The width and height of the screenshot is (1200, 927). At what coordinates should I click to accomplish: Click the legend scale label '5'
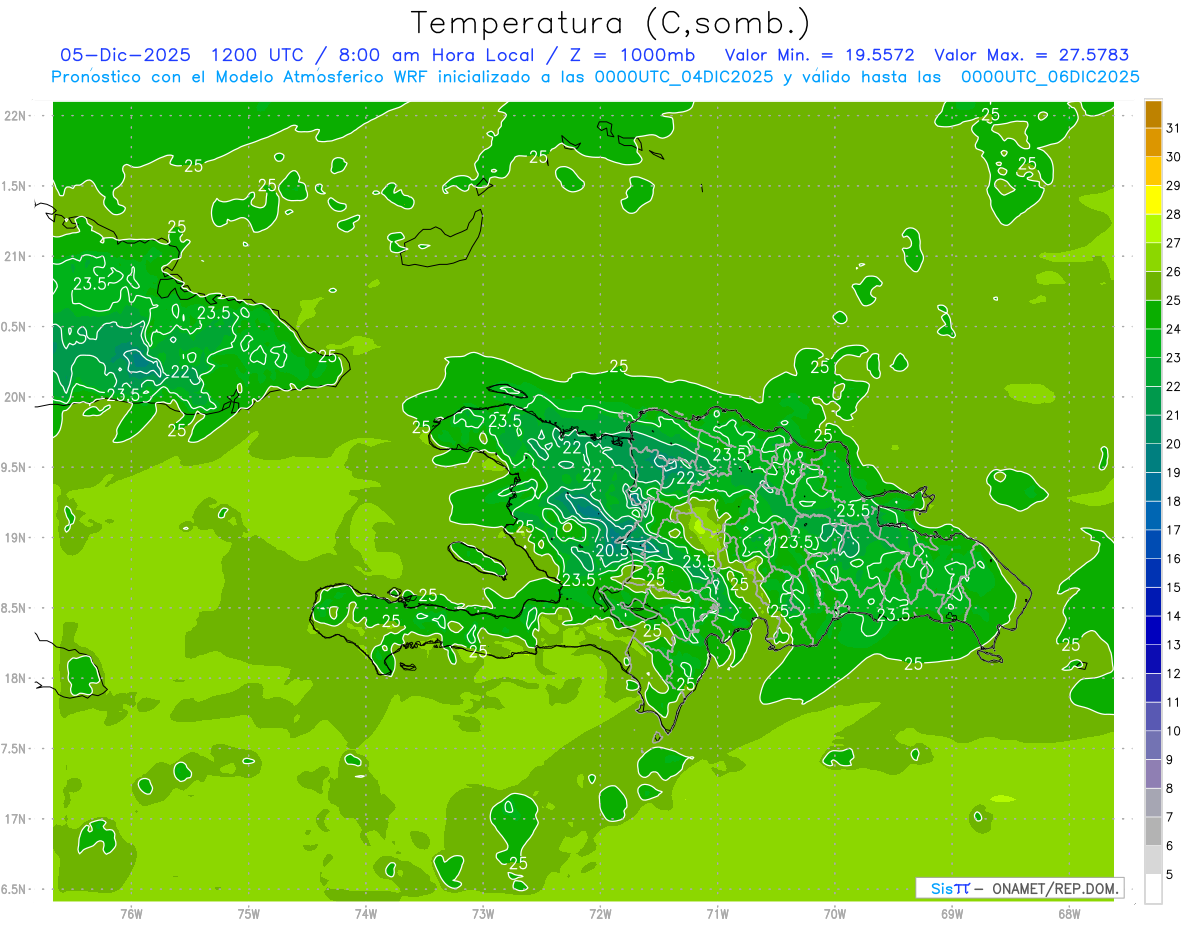point(1169,874)
